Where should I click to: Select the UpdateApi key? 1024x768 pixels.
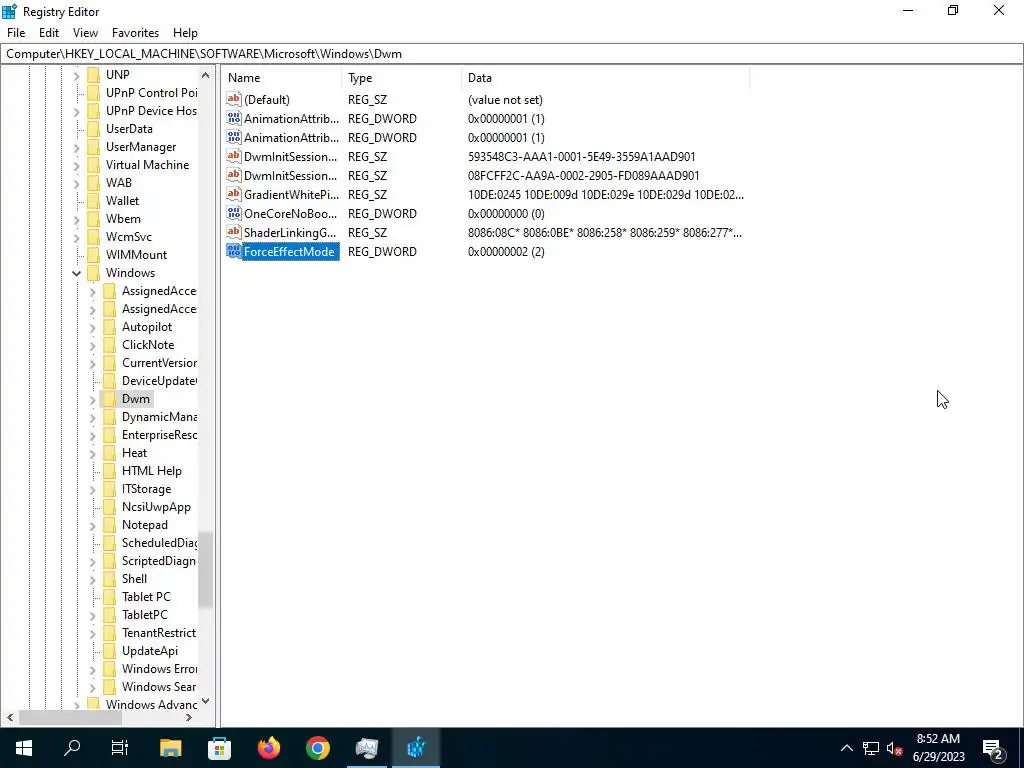pos(150,651)
